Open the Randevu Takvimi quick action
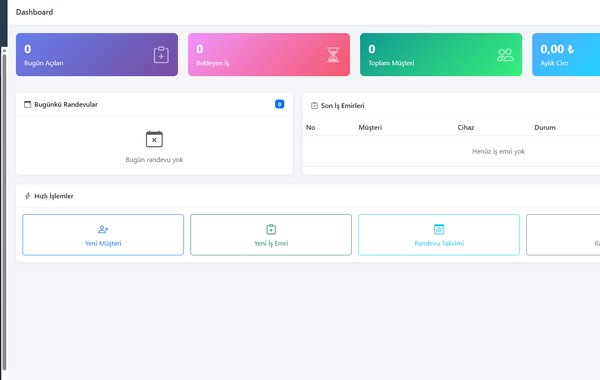 [439, 235]
